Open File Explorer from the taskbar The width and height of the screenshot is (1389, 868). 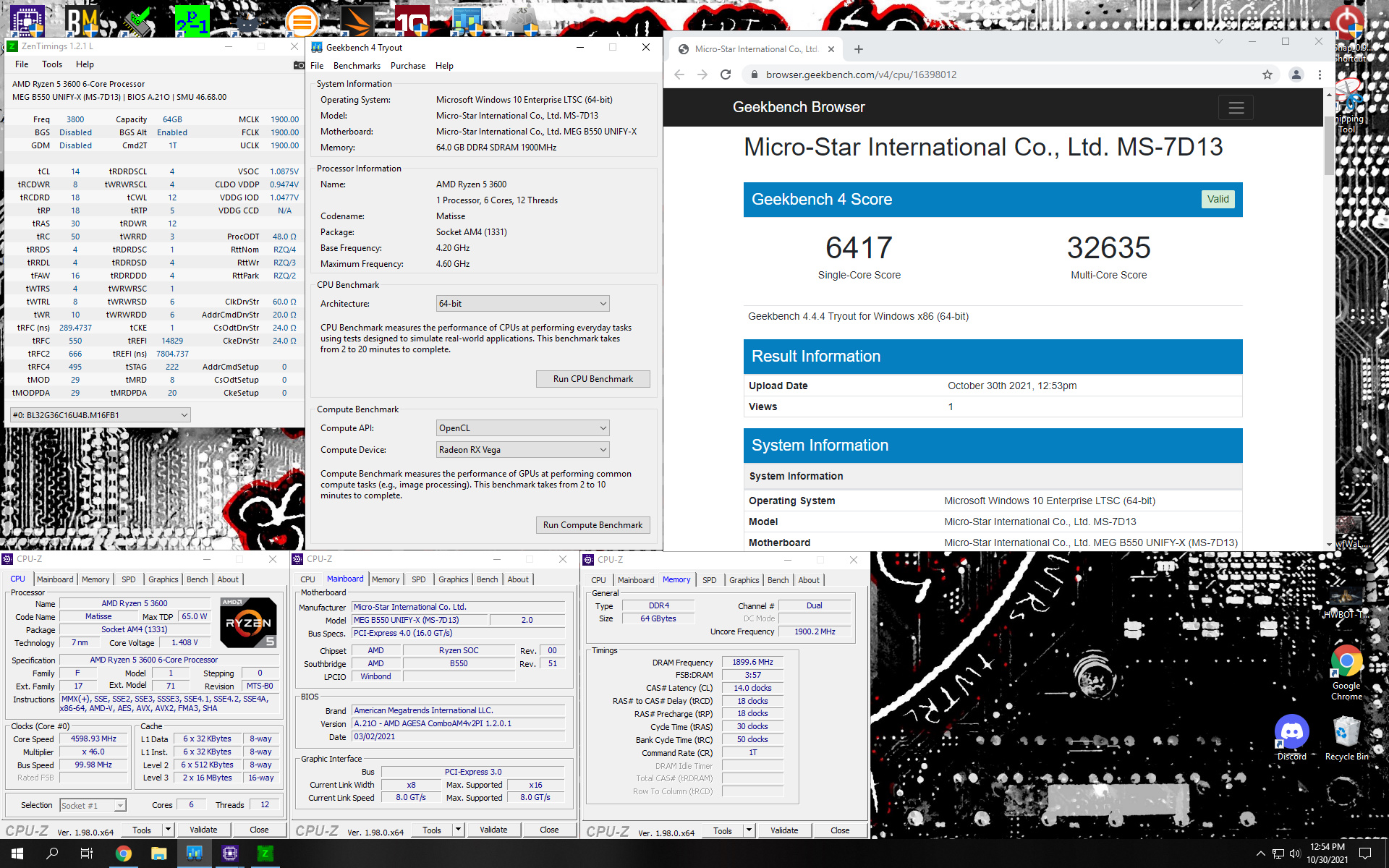click(158, 854)
